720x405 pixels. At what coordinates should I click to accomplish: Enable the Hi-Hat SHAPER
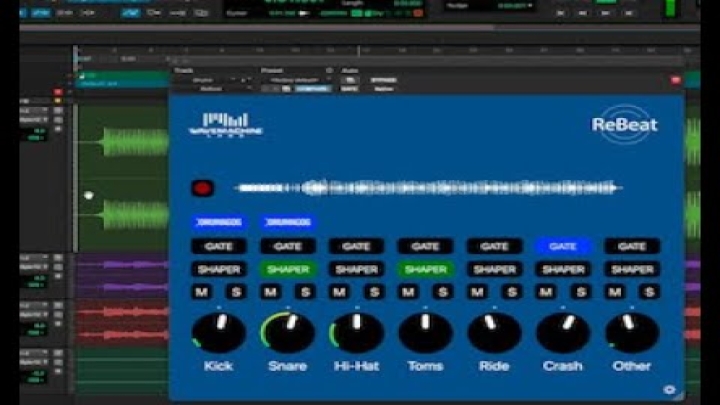356,270
